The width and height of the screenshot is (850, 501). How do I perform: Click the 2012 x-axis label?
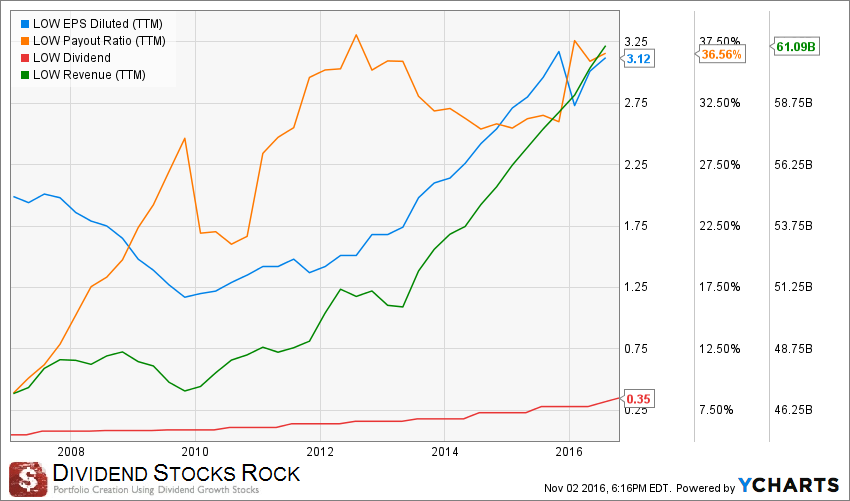click(x=320, y=452)
